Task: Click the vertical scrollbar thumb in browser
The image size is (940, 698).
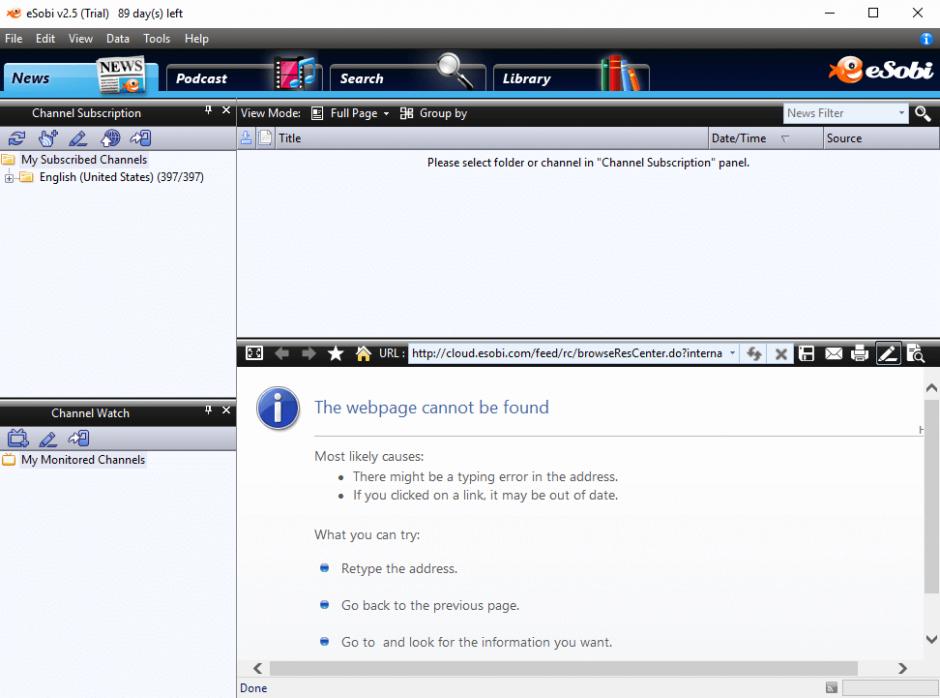Action: [x=931, y=497]
